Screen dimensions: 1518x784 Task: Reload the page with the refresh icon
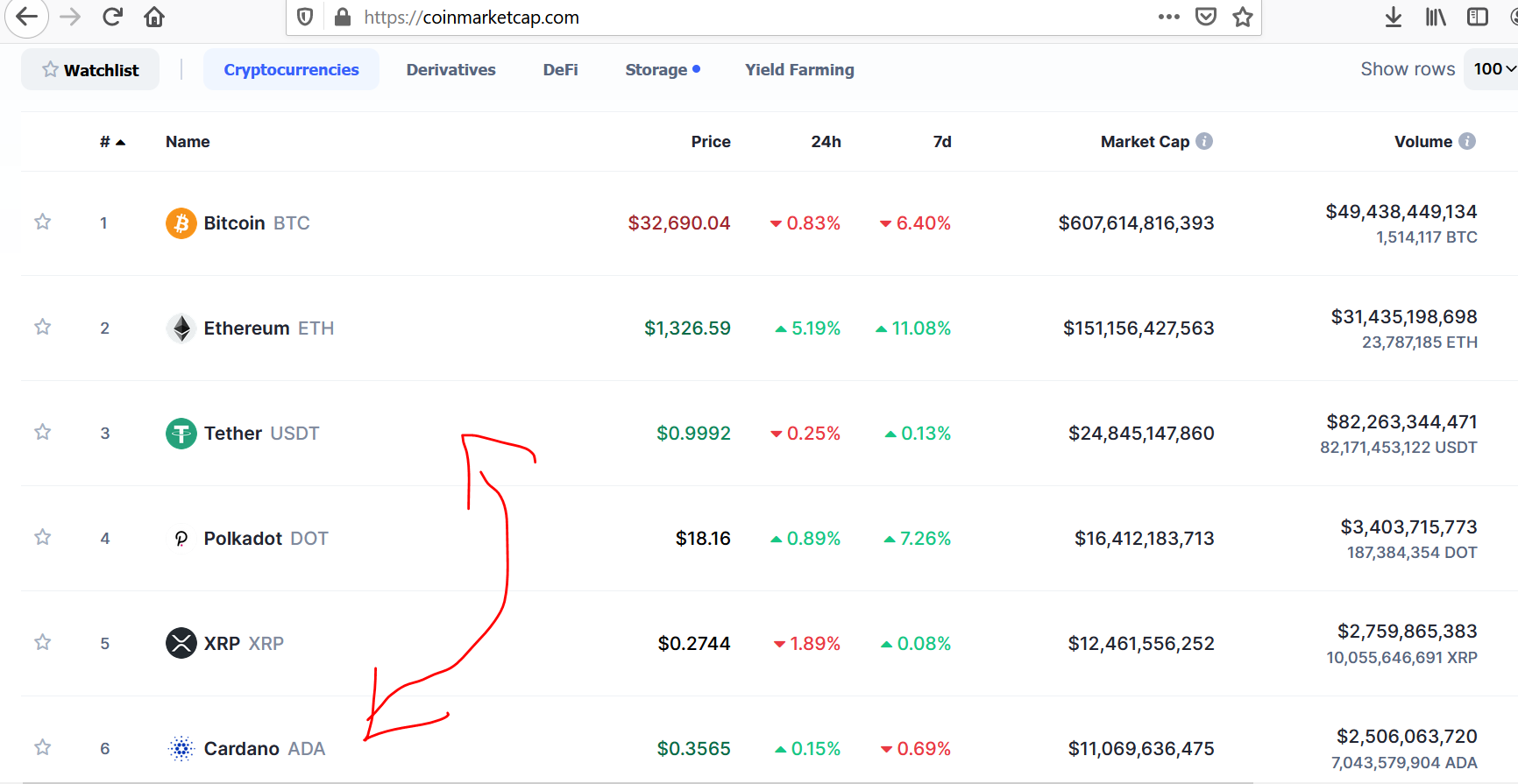[x=112, y=17]
